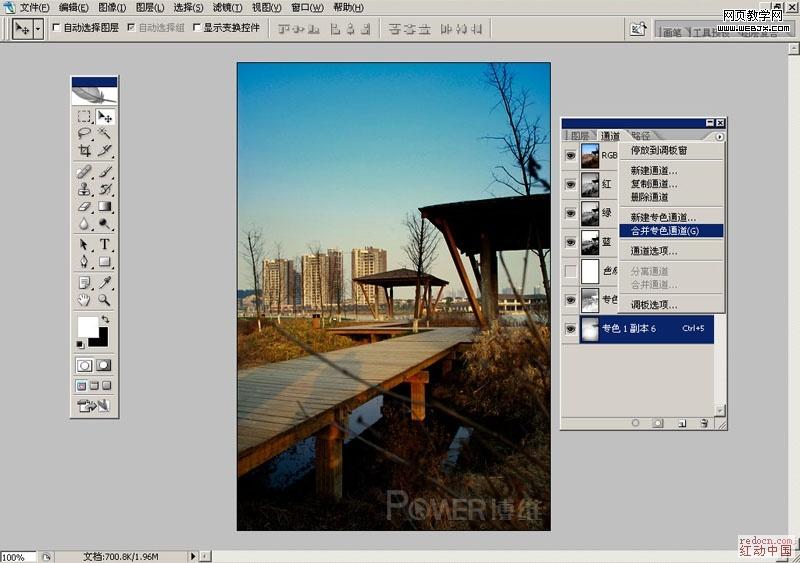Viewport: 800px width, 563px height.
Task: Open the tool preset picker dropdown arrow
Action: pos(38,29)
